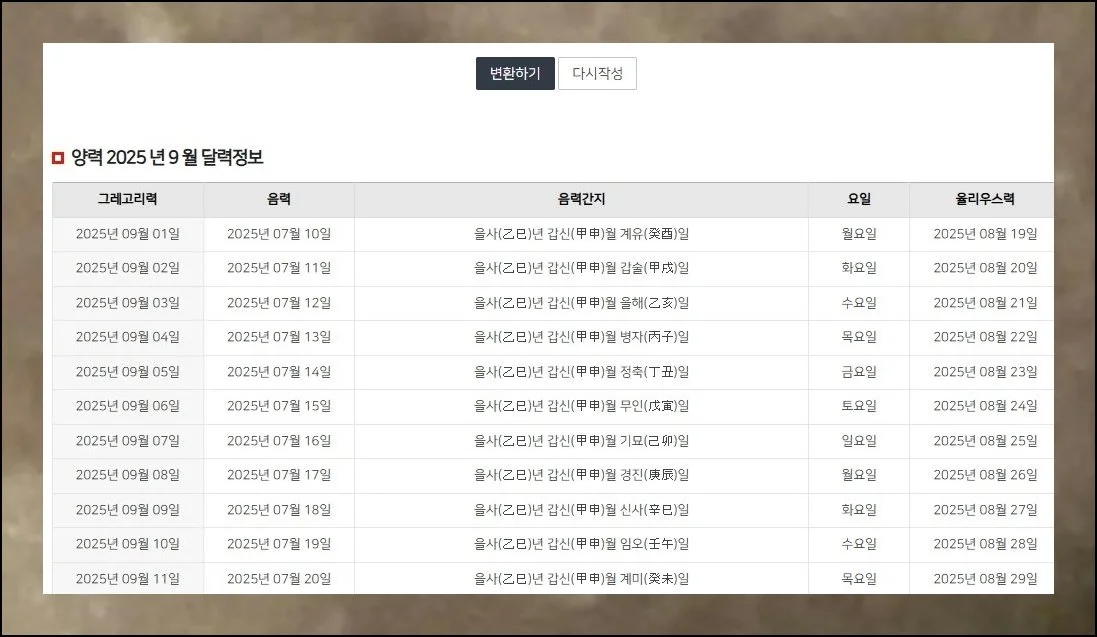Click the 요일 column header

point(857,199)
